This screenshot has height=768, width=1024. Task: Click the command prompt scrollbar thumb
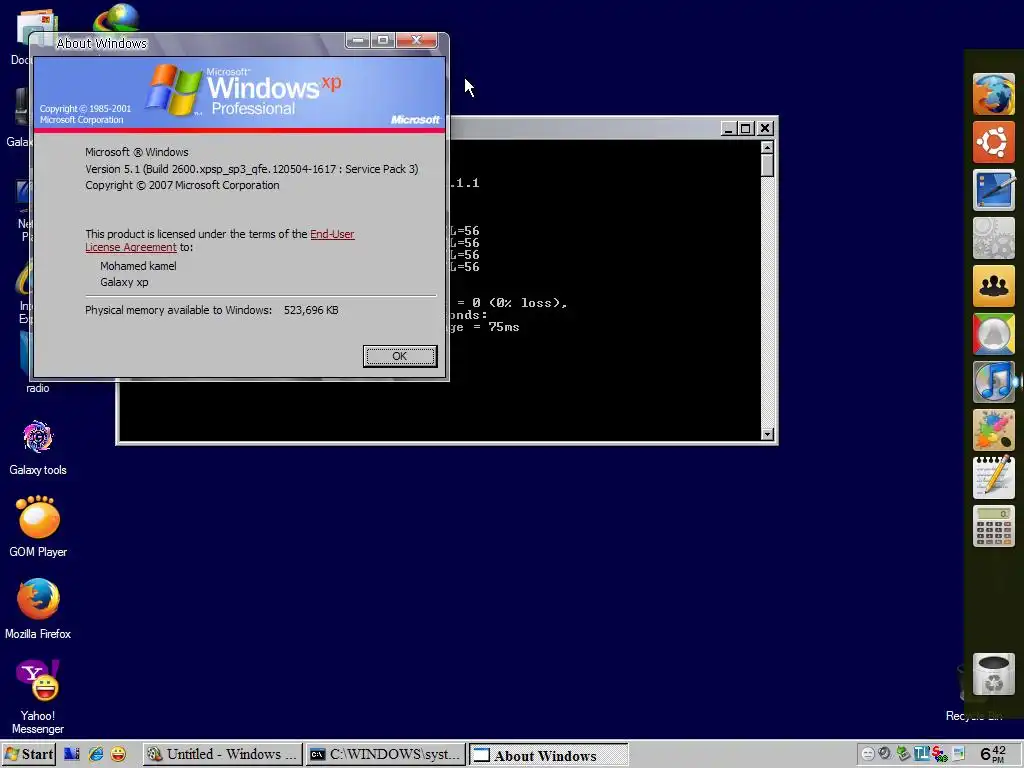coord(767,166)
